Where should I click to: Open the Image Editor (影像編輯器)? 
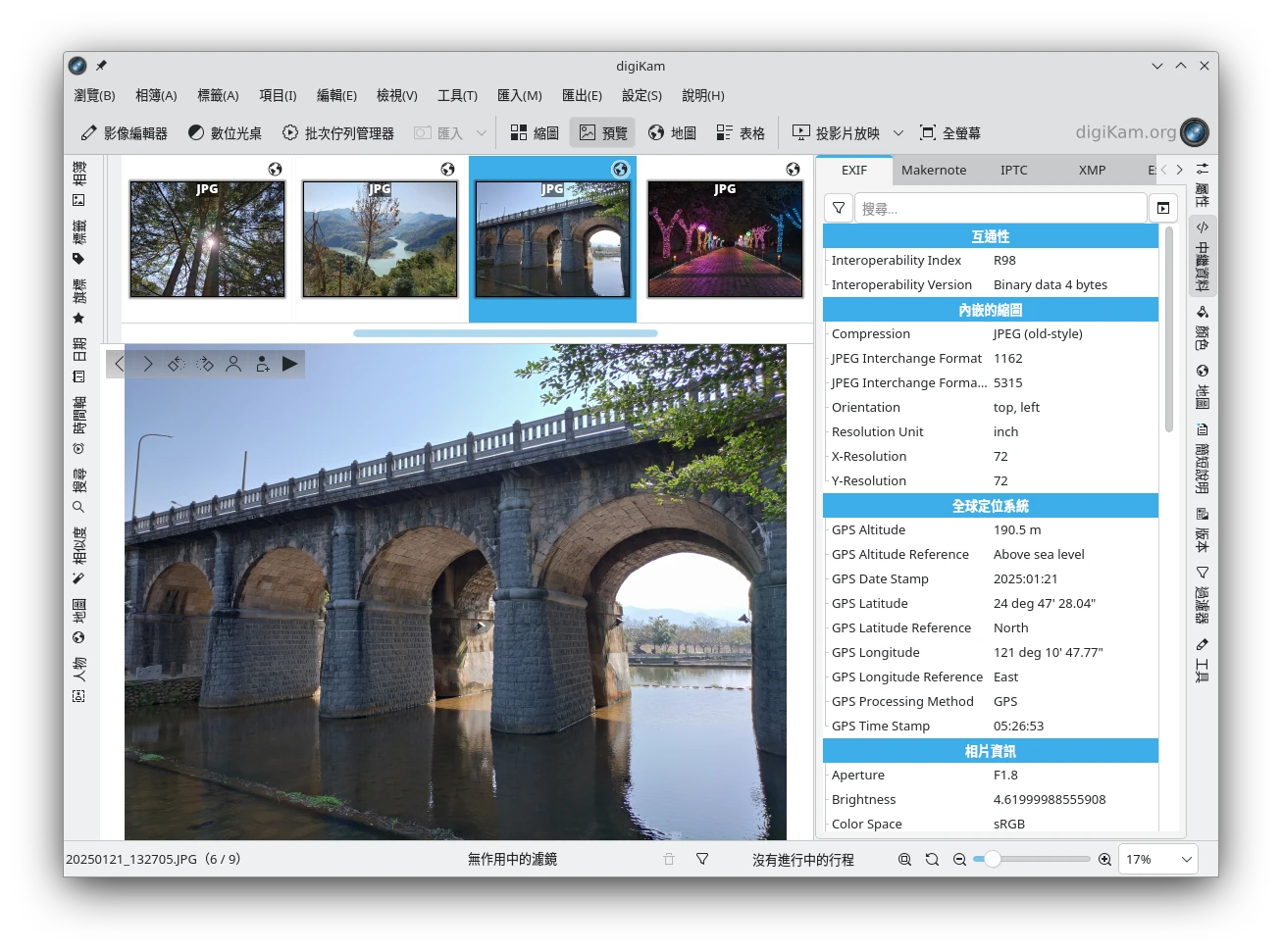(124, 133)
